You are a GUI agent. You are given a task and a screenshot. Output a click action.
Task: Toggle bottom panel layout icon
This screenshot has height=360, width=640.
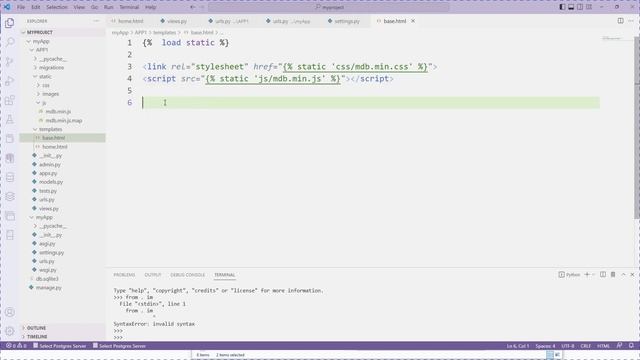pyautogui.click(x=571, y=7)
